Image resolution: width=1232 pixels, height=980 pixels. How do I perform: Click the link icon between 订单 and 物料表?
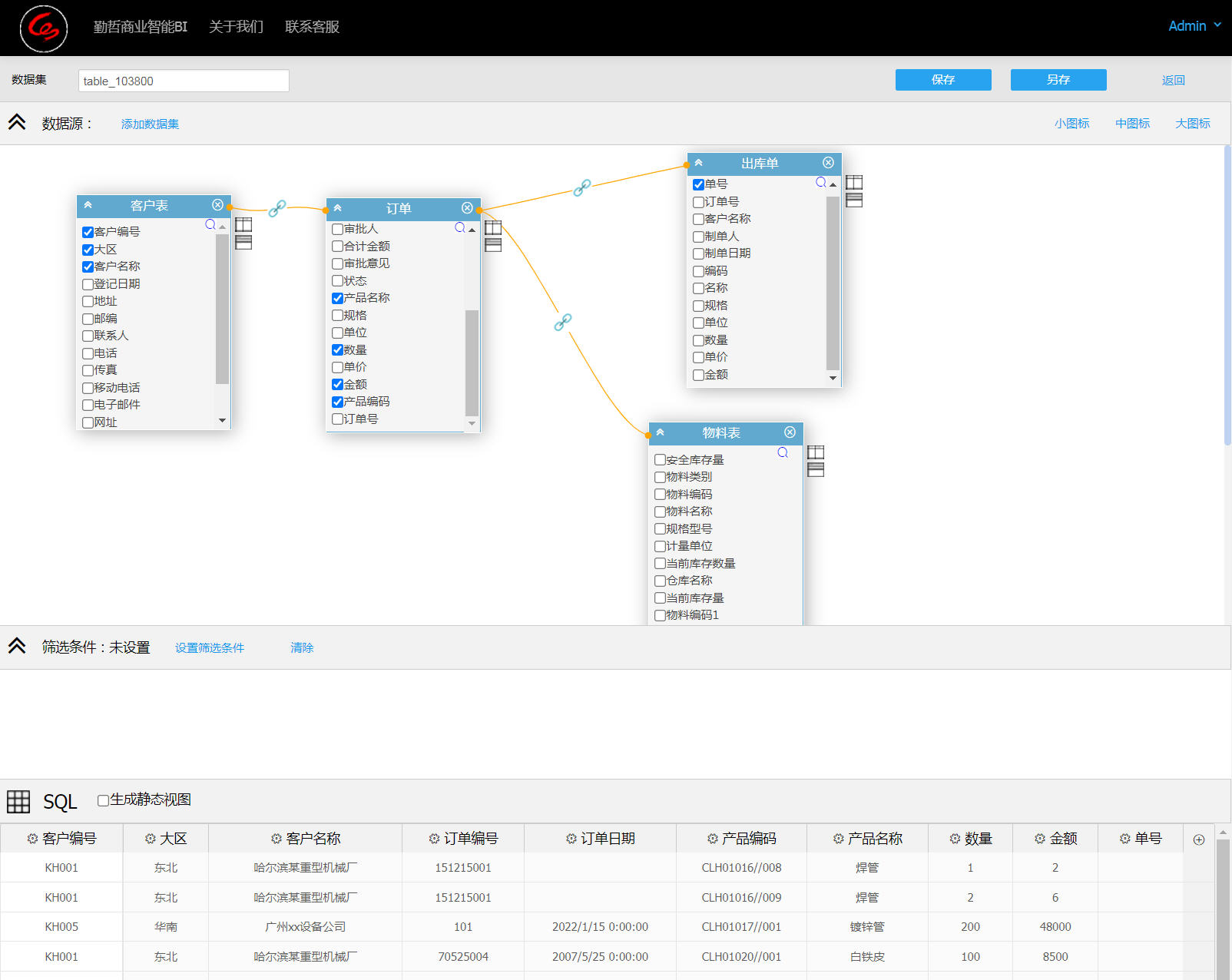tap(563, 322)
